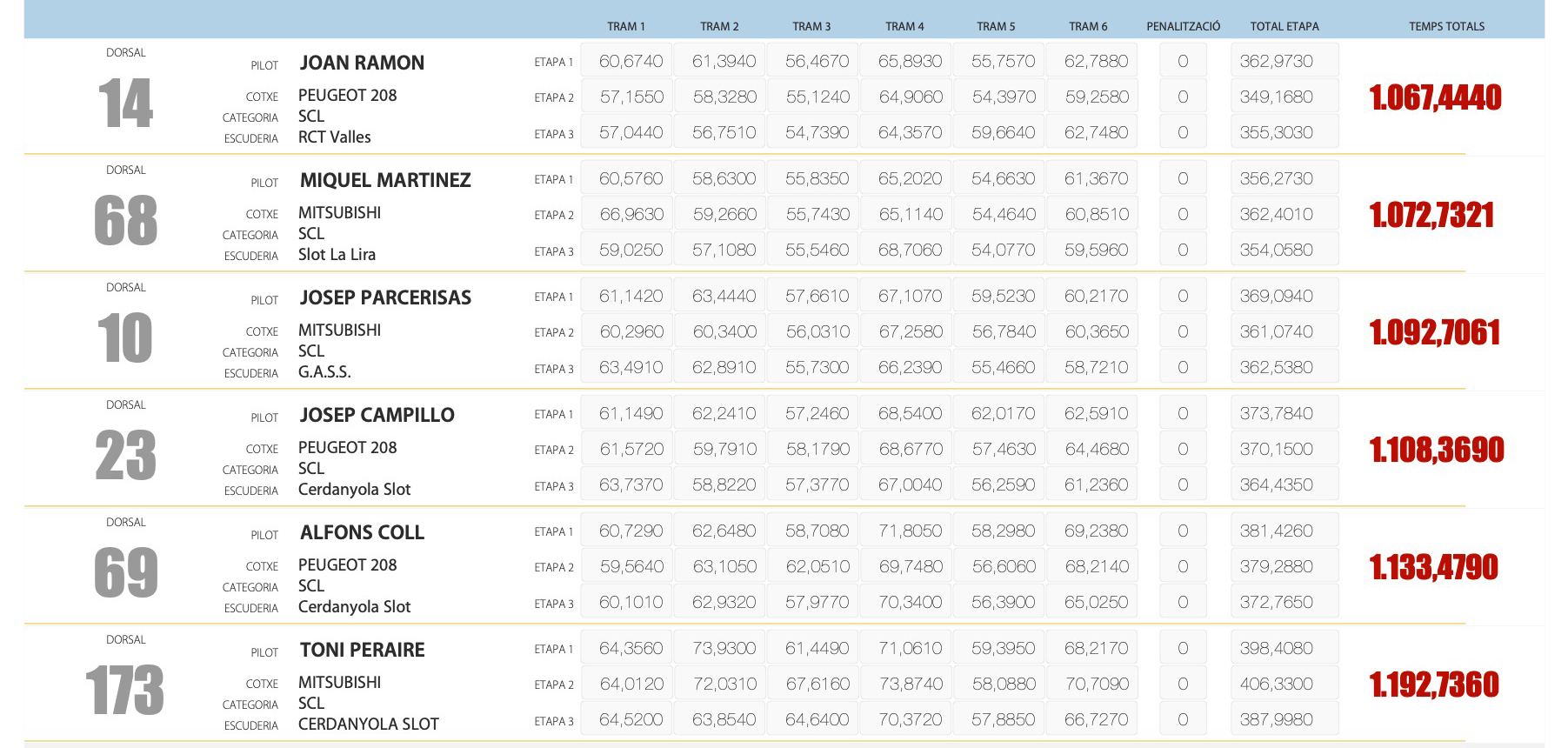This screenshot has height=748, width=1568.
Task: Click the TOTAL ETAPA column header
Action: [1284, 26]
